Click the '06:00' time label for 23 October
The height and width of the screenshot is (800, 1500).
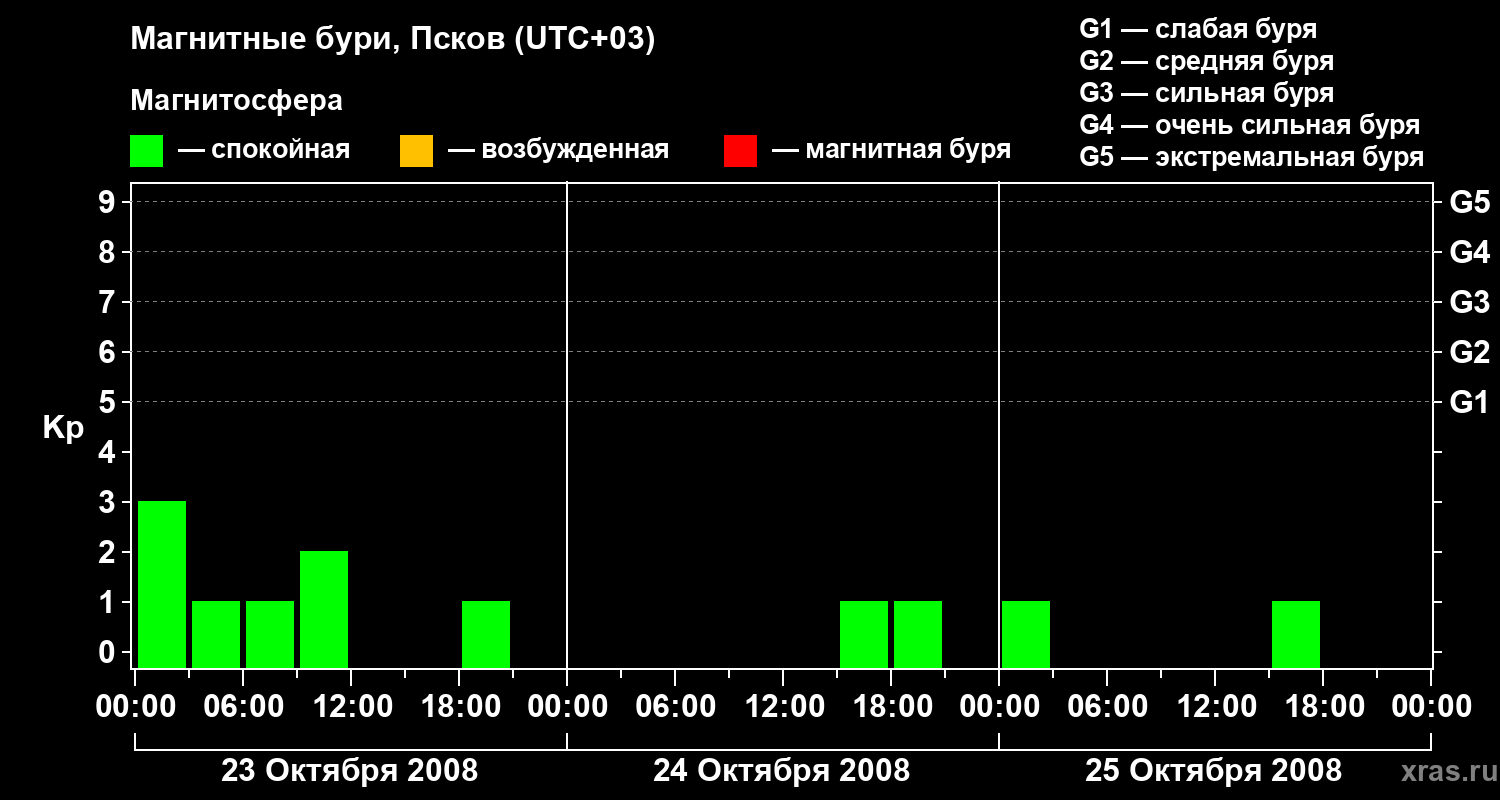243,707
